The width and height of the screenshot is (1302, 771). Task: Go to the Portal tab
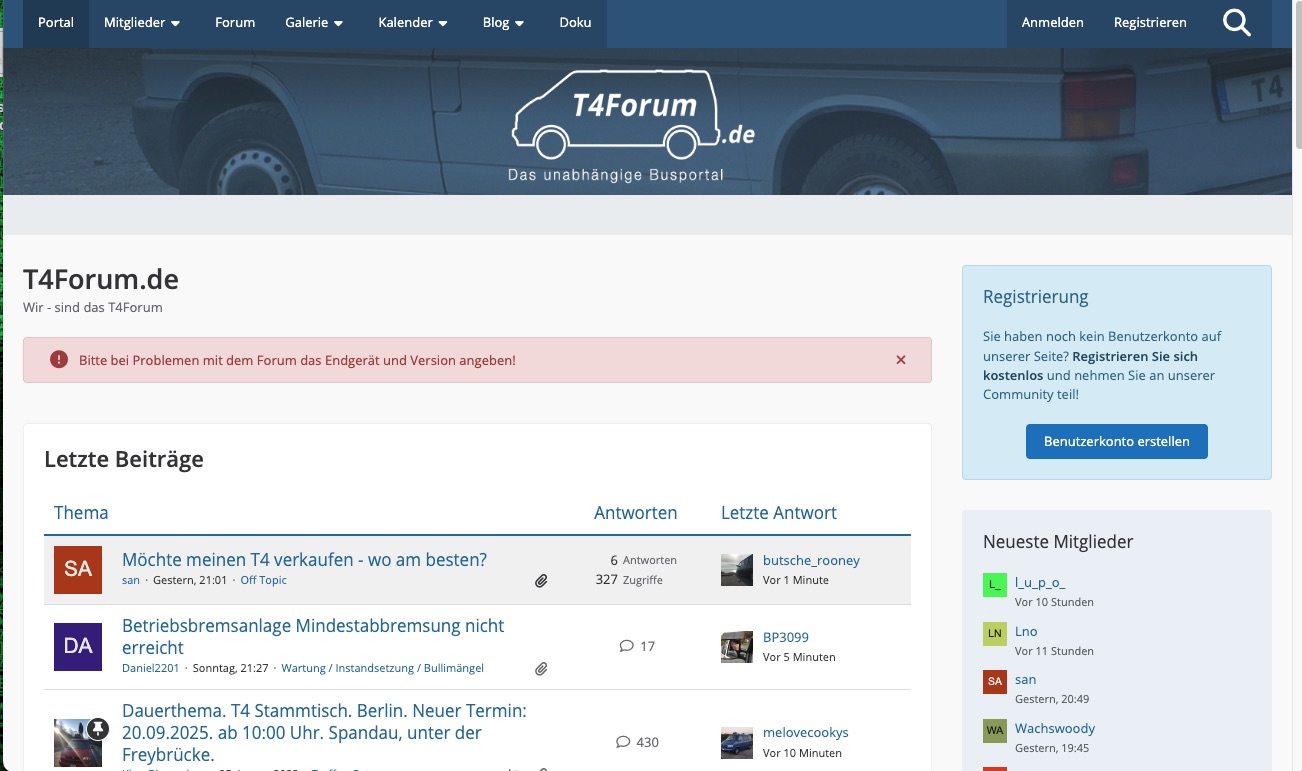click(56, 22)
